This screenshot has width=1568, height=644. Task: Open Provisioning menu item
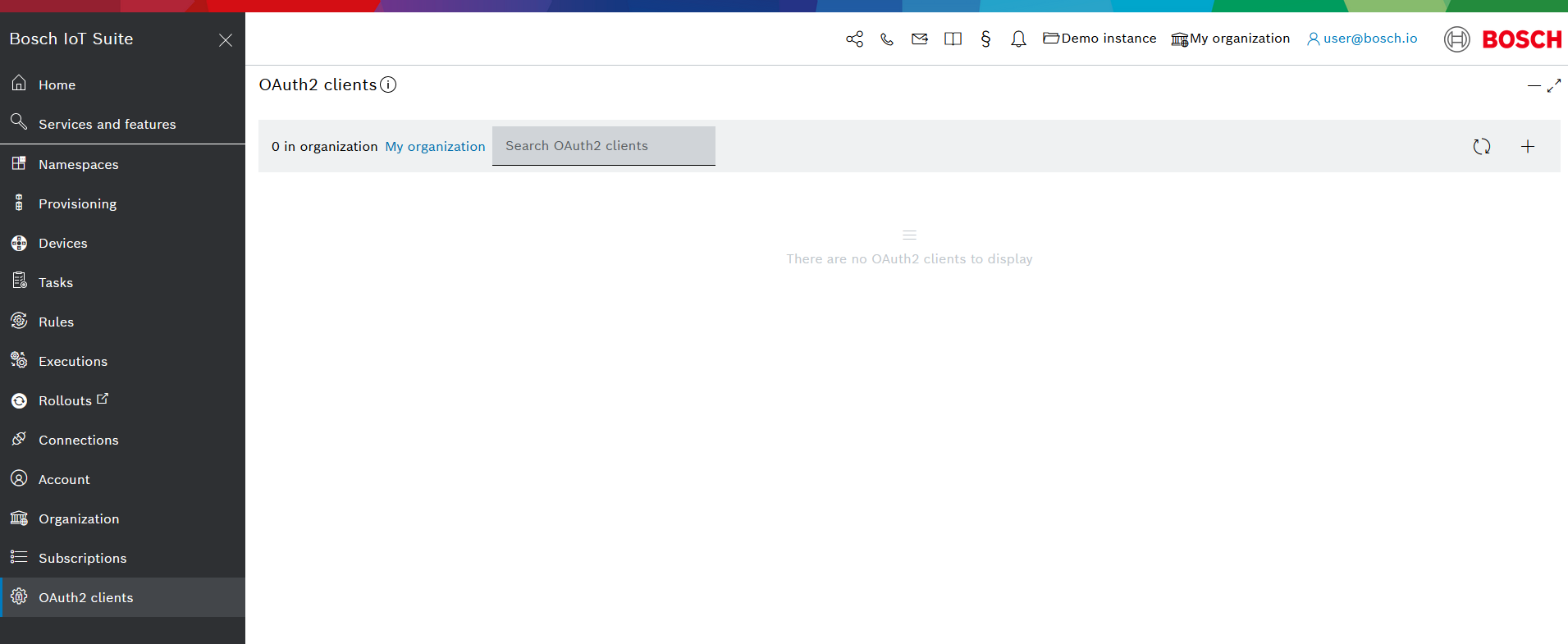122,203
